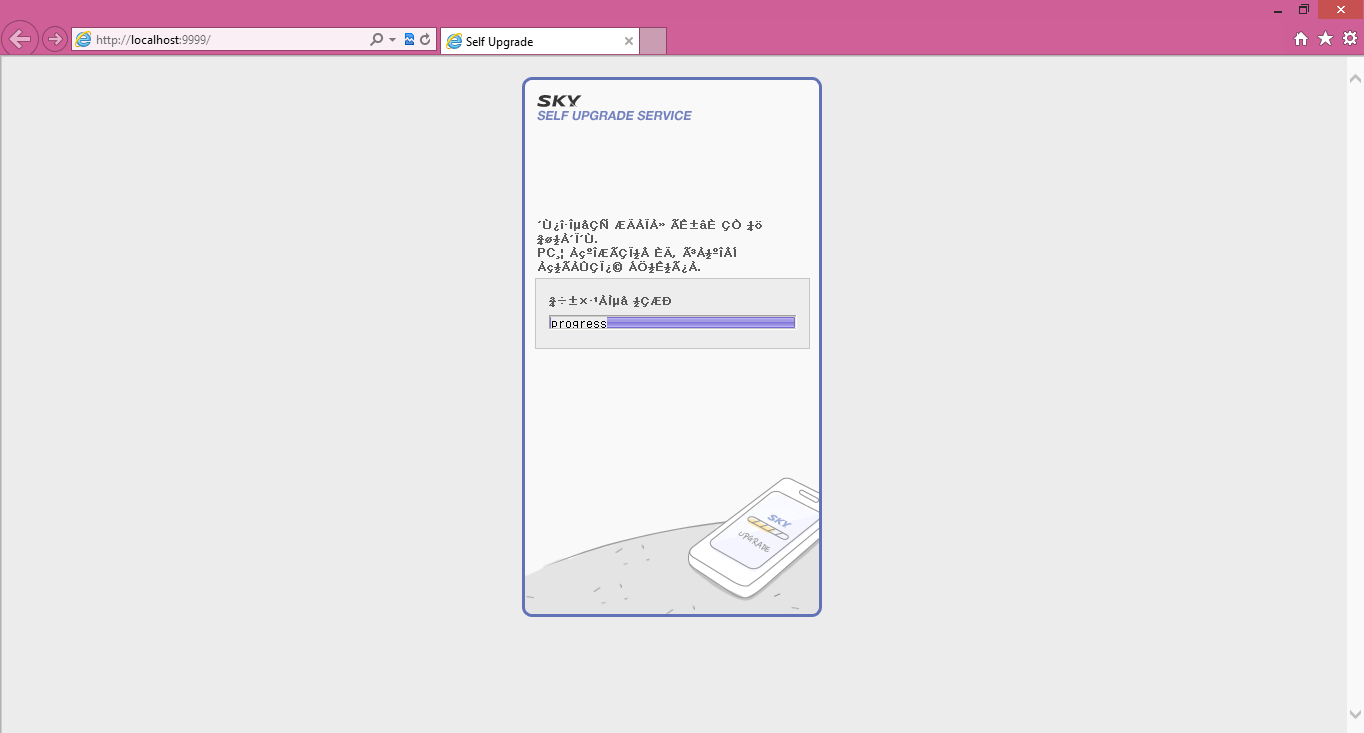1364x733 pixels.
Task: Open Favorites with the star icon
Action: click(x=1325, y=39)
